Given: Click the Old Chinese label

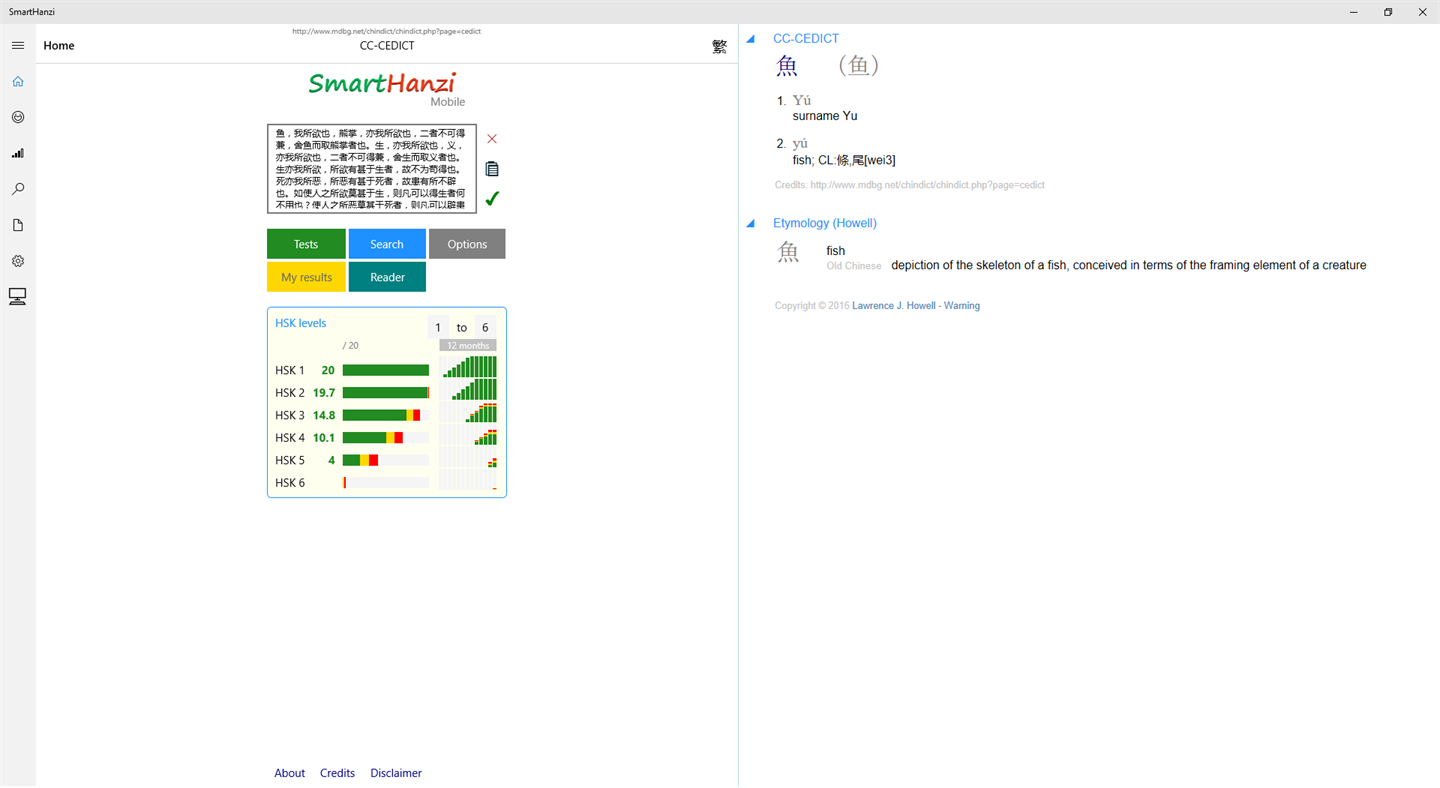Looking at the screenshot, I should [x=854, y=266].
